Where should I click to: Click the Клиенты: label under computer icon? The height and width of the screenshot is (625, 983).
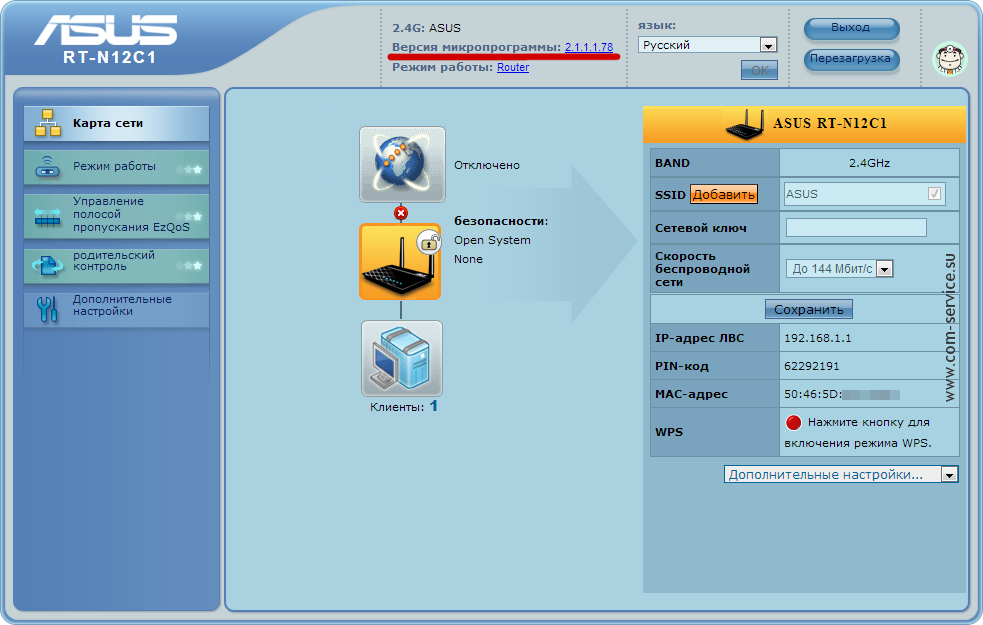pos(397,407)
